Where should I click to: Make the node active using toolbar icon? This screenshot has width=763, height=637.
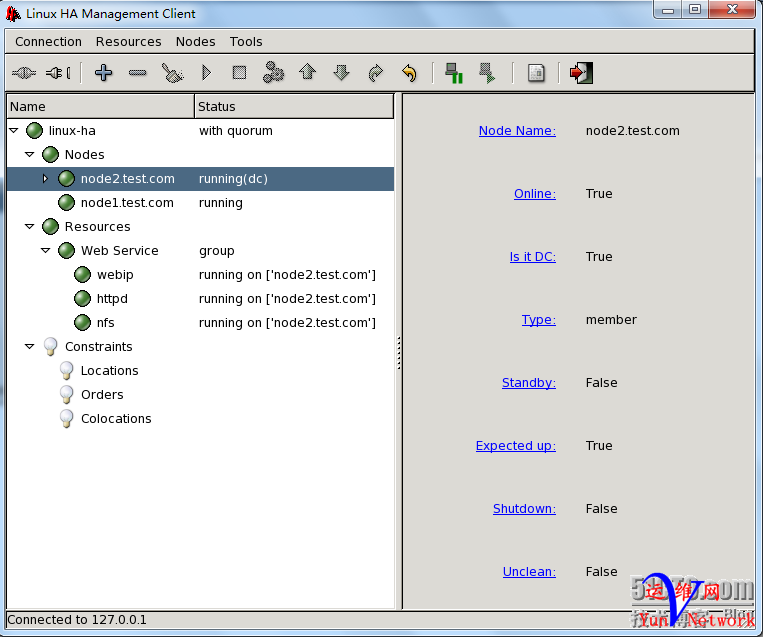[x=487, y=73]
